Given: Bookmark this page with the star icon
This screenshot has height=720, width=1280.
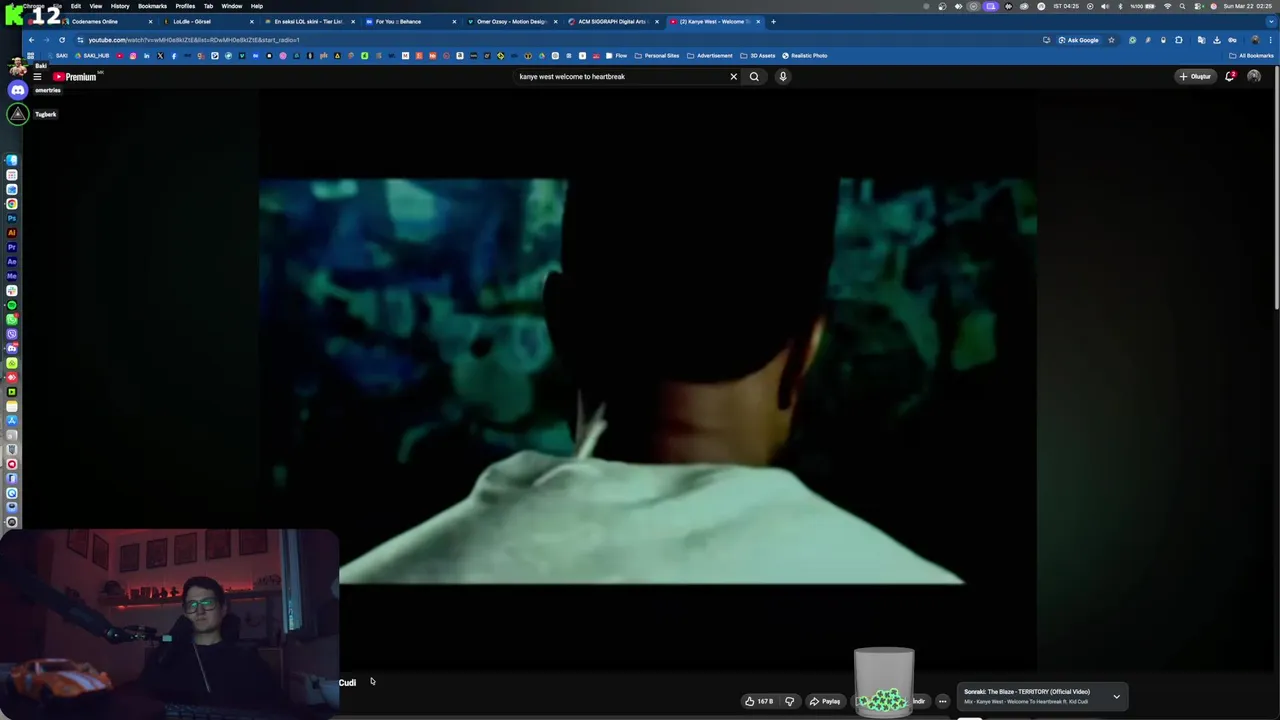Looking at the screenshot, I should pos(1111,40).
